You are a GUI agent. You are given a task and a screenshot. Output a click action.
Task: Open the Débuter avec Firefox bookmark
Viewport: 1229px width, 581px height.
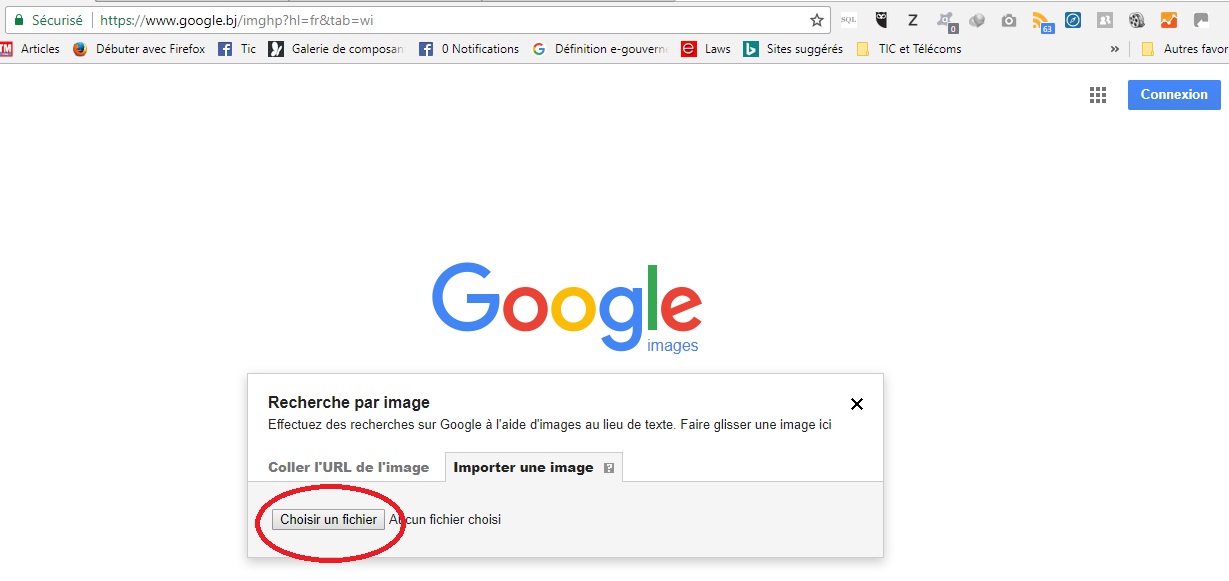coord(139,48)
